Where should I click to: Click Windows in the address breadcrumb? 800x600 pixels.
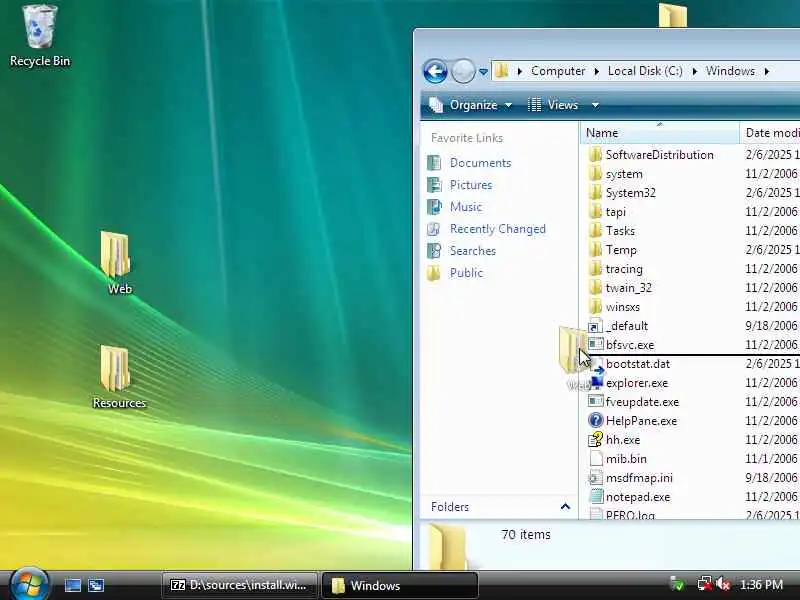[730, 71]
